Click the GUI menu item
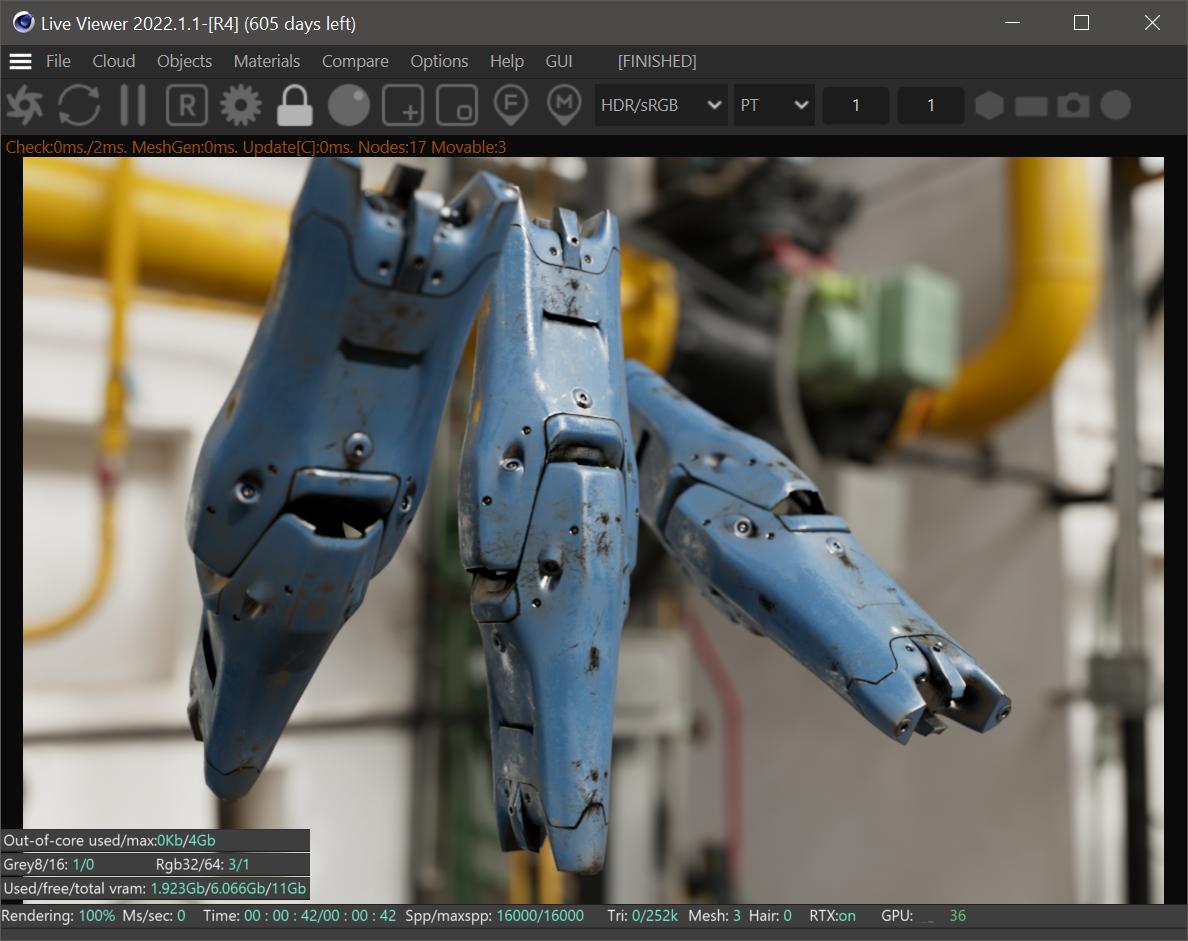 [559, 61]
